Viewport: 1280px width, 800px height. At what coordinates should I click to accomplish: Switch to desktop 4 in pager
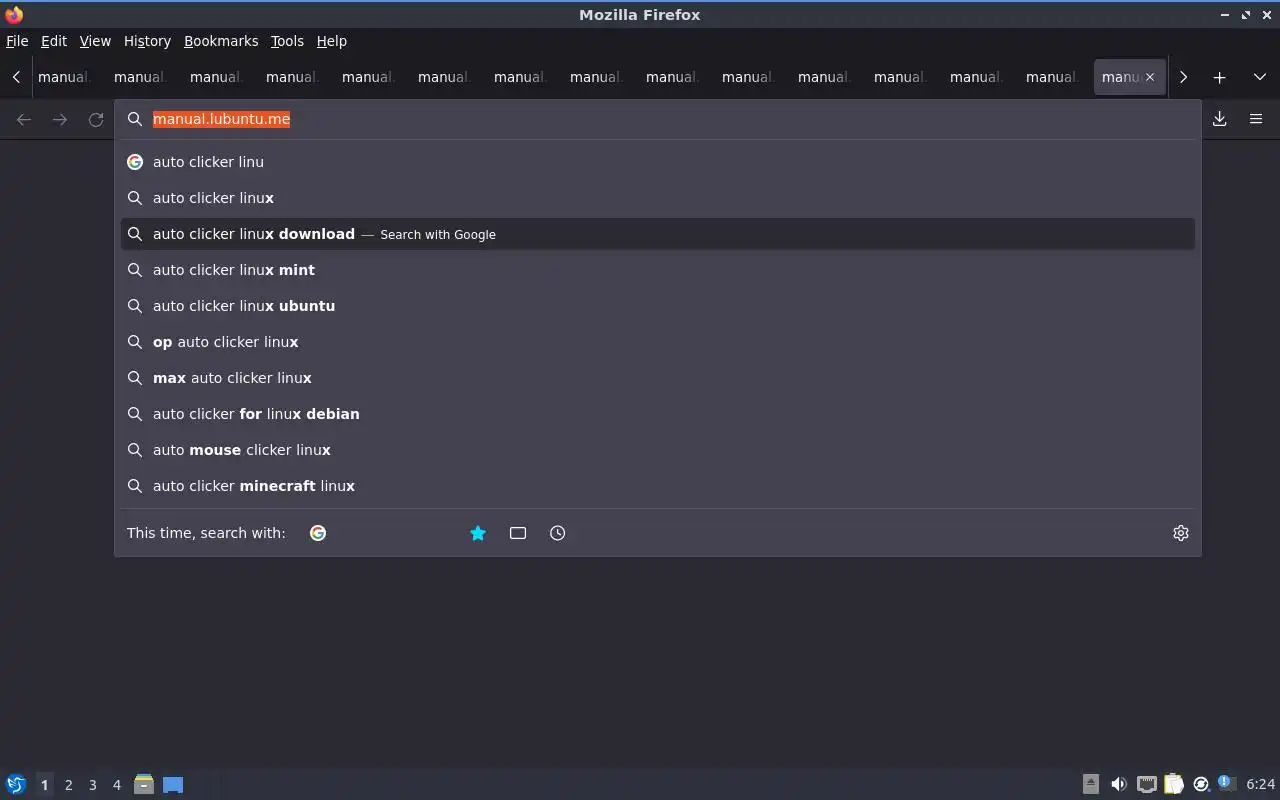click(116, 785)
